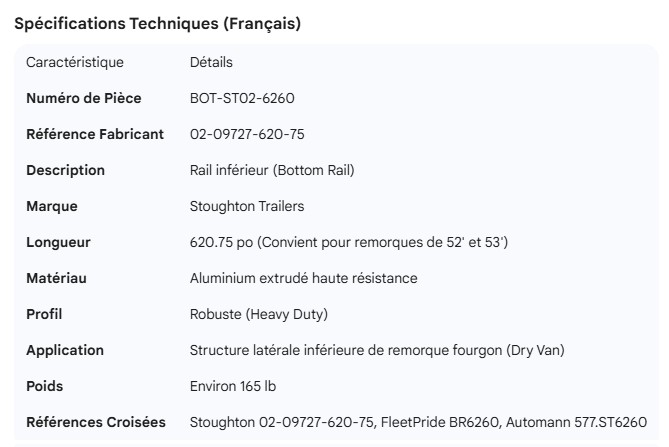Click the Référence Fabricant value cell

(x=249, y=134)
